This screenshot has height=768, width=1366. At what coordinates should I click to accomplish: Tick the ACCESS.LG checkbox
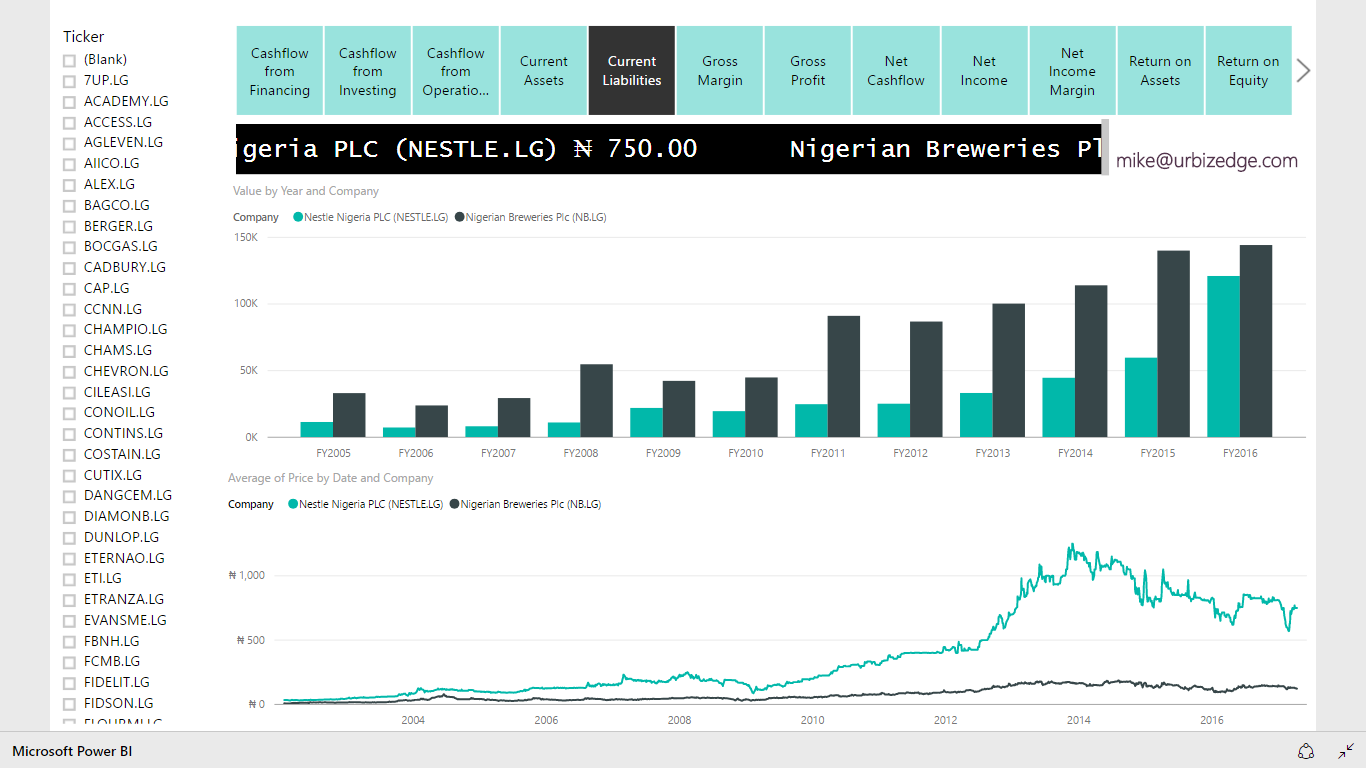(x=69, y=123)
